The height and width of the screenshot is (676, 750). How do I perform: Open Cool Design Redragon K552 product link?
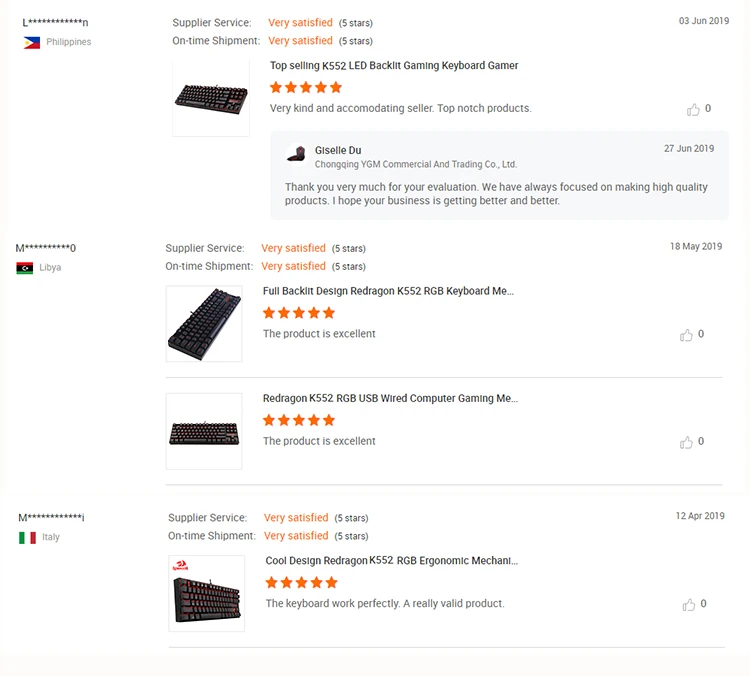pyautogui.click(x=391, y=561)
